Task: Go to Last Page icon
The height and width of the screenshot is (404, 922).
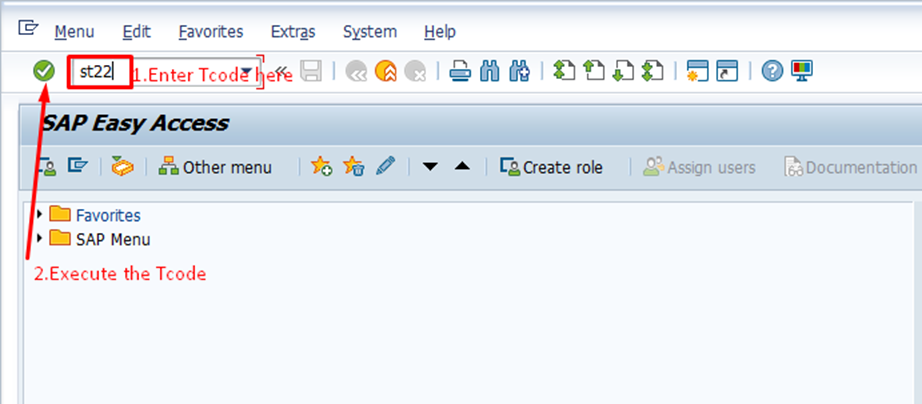Action: point(653,72)
